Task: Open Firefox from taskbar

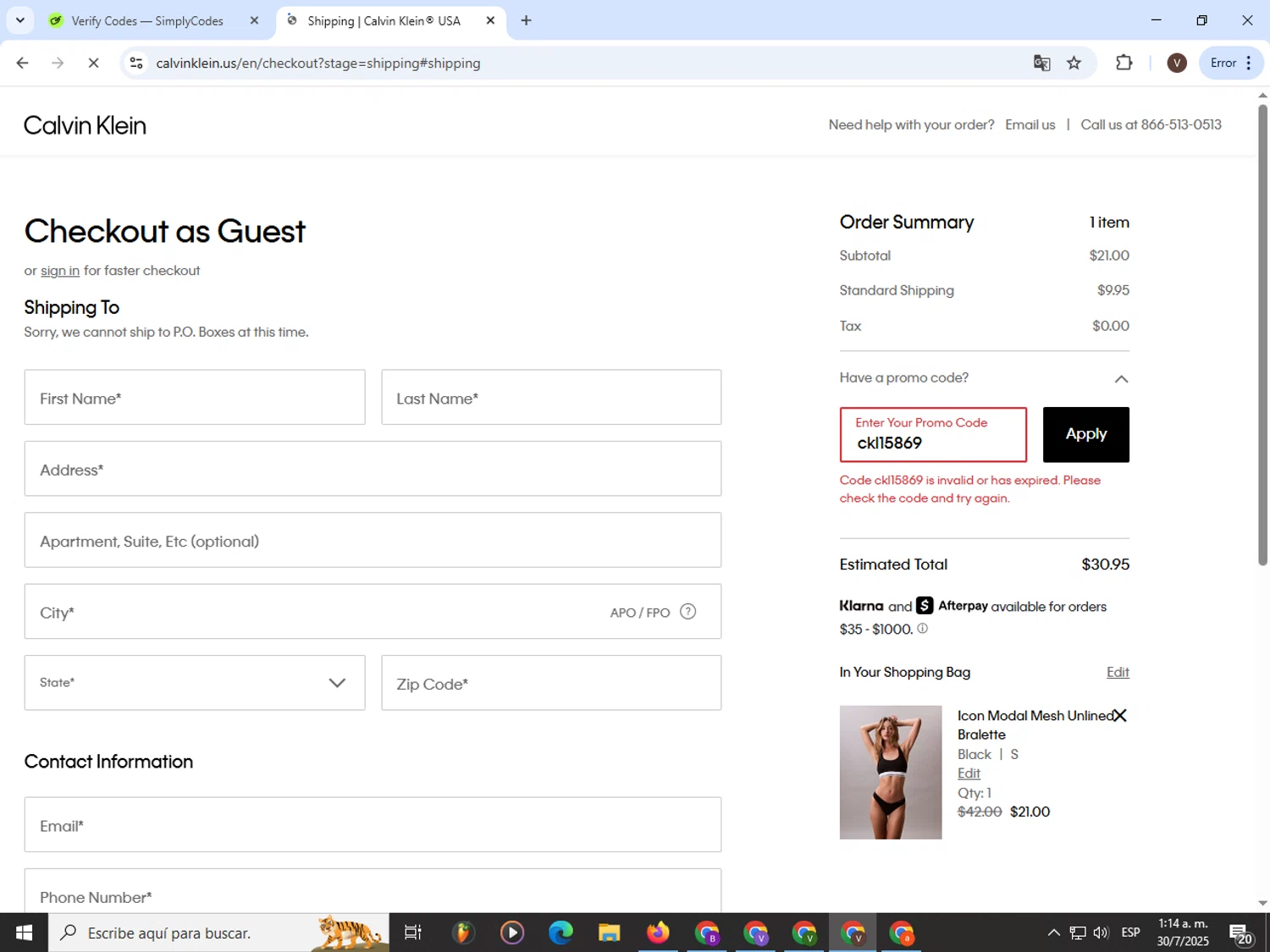Action: tap(658, 933)
